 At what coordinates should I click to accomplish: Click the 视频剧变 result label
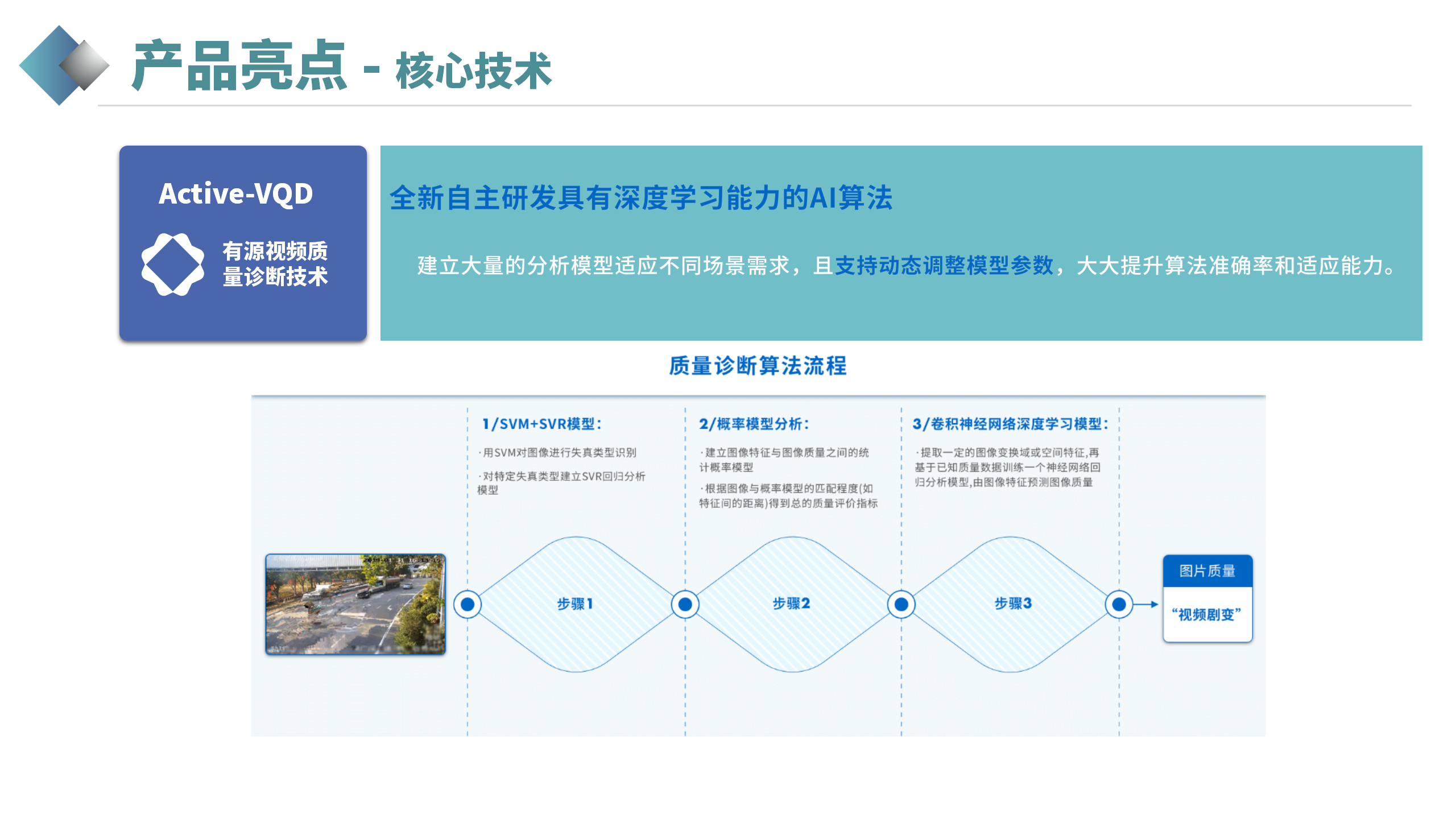(x=1207, y=614)
